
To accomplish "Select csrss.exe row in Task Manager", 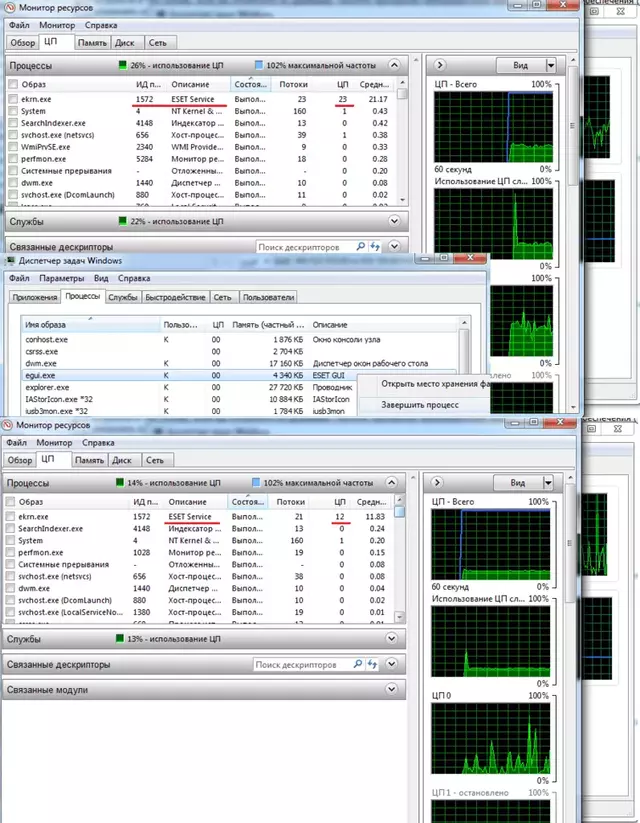I will (239, 352).
